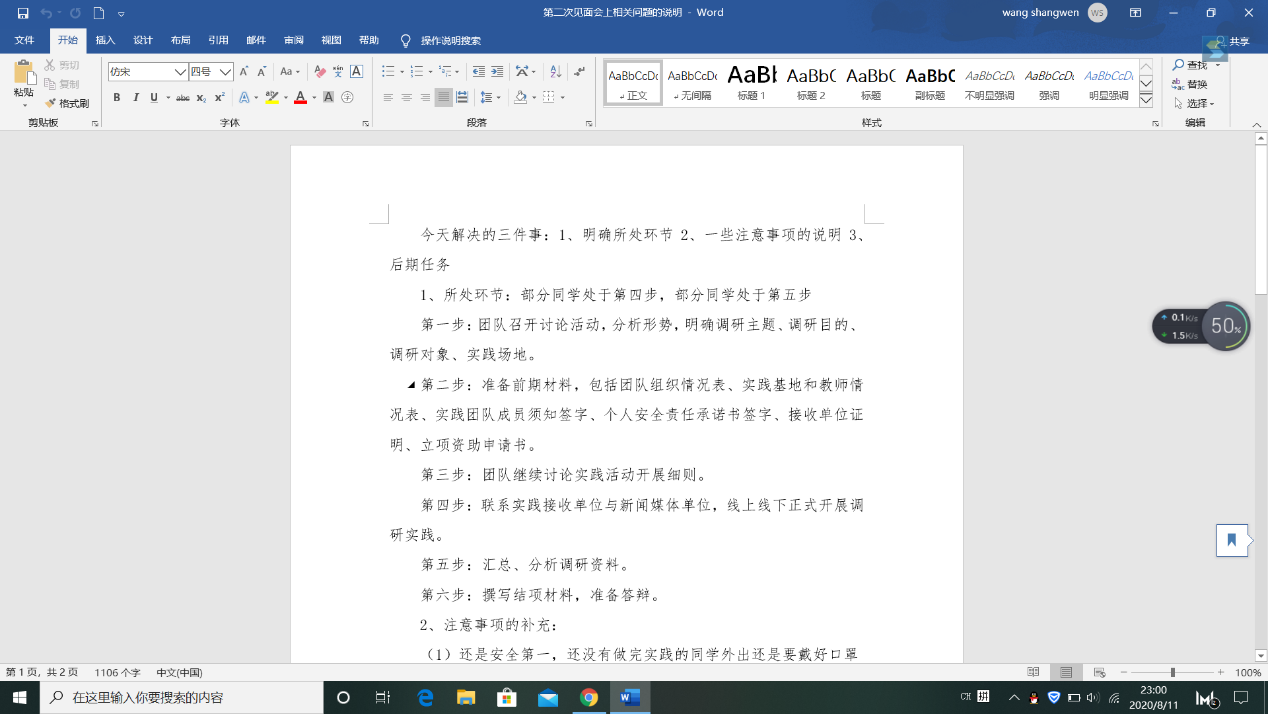
Task: Toggle Italic formatting
Action: pyautogui.click(x=135, y=98)
